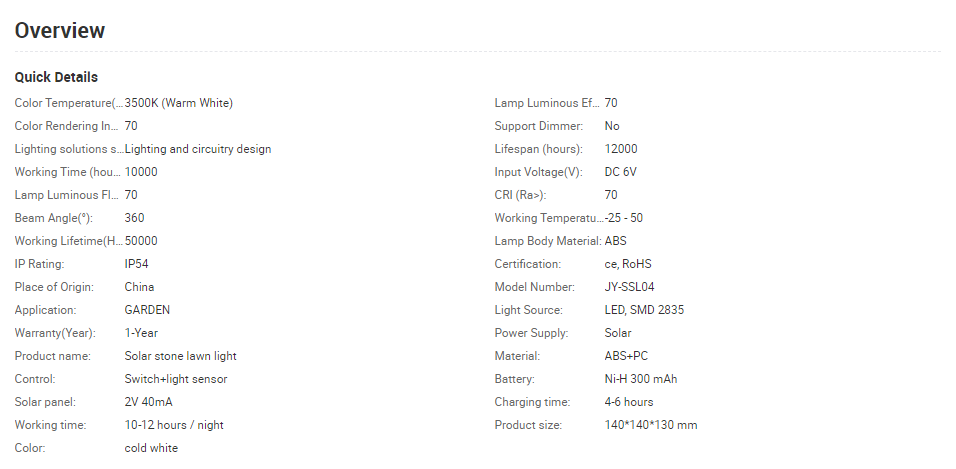Click the cold white color value
Image resolution: width=956 pixels, height=469 pixels.
[151, 448]
